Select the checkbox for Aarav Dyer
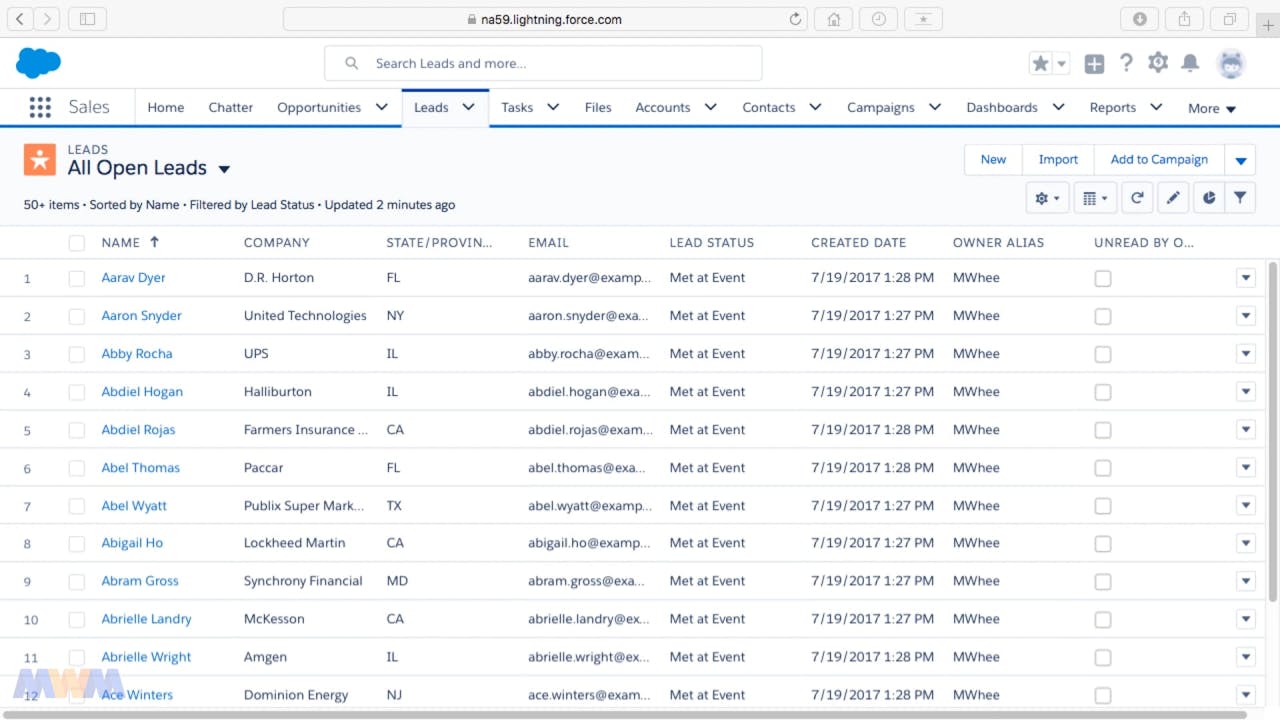Screen dimensions: 1280x720 tap(77, 279)
